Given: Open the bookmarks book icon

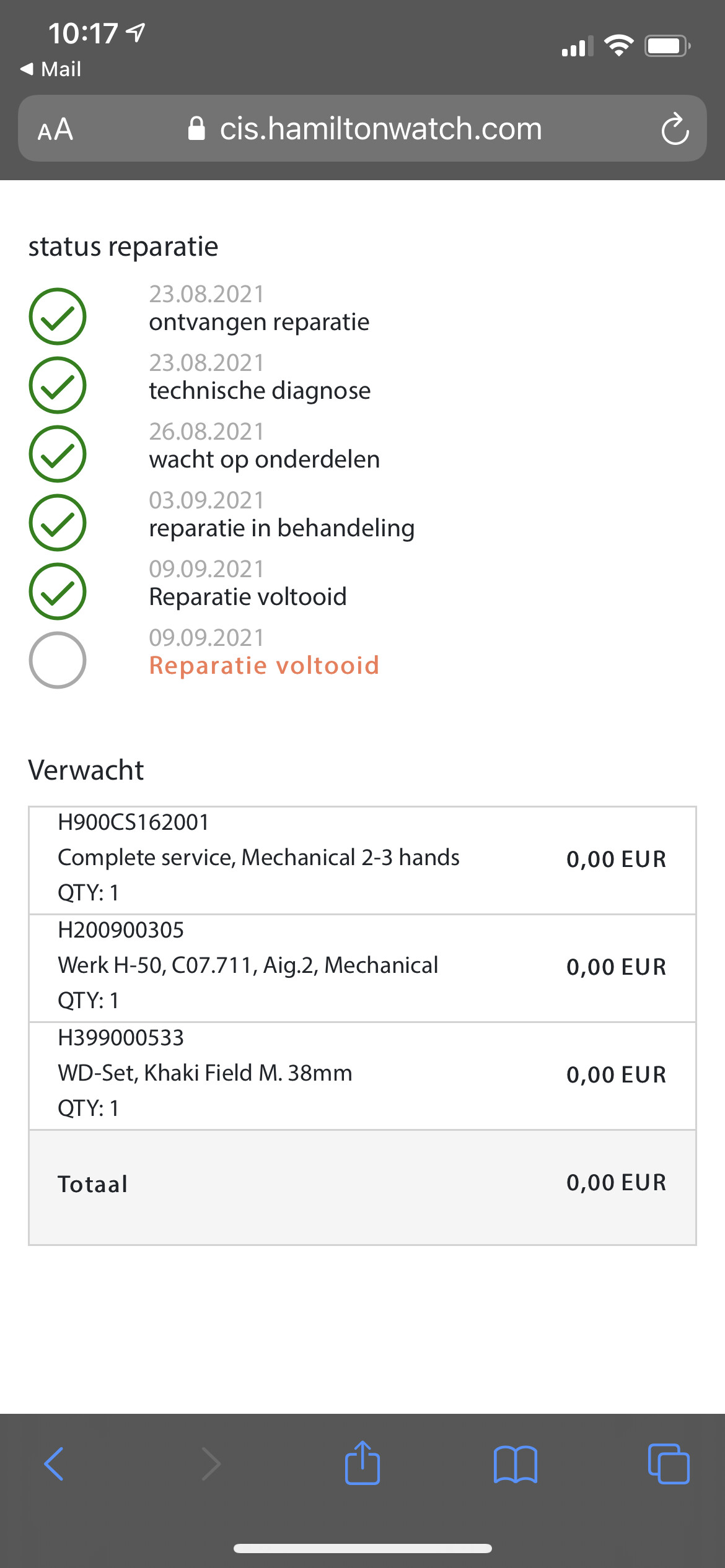Looking at the screenshot, I should click(516, 1464).
